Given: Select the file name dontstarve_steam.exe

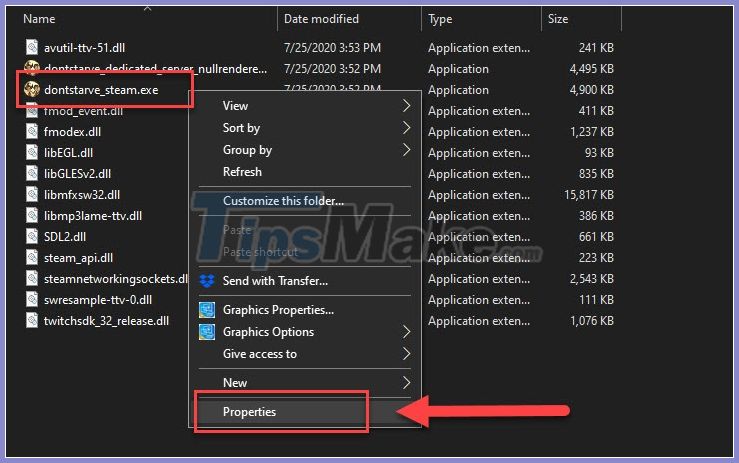Looking at the screenshot, I should [x=101, y=90].
